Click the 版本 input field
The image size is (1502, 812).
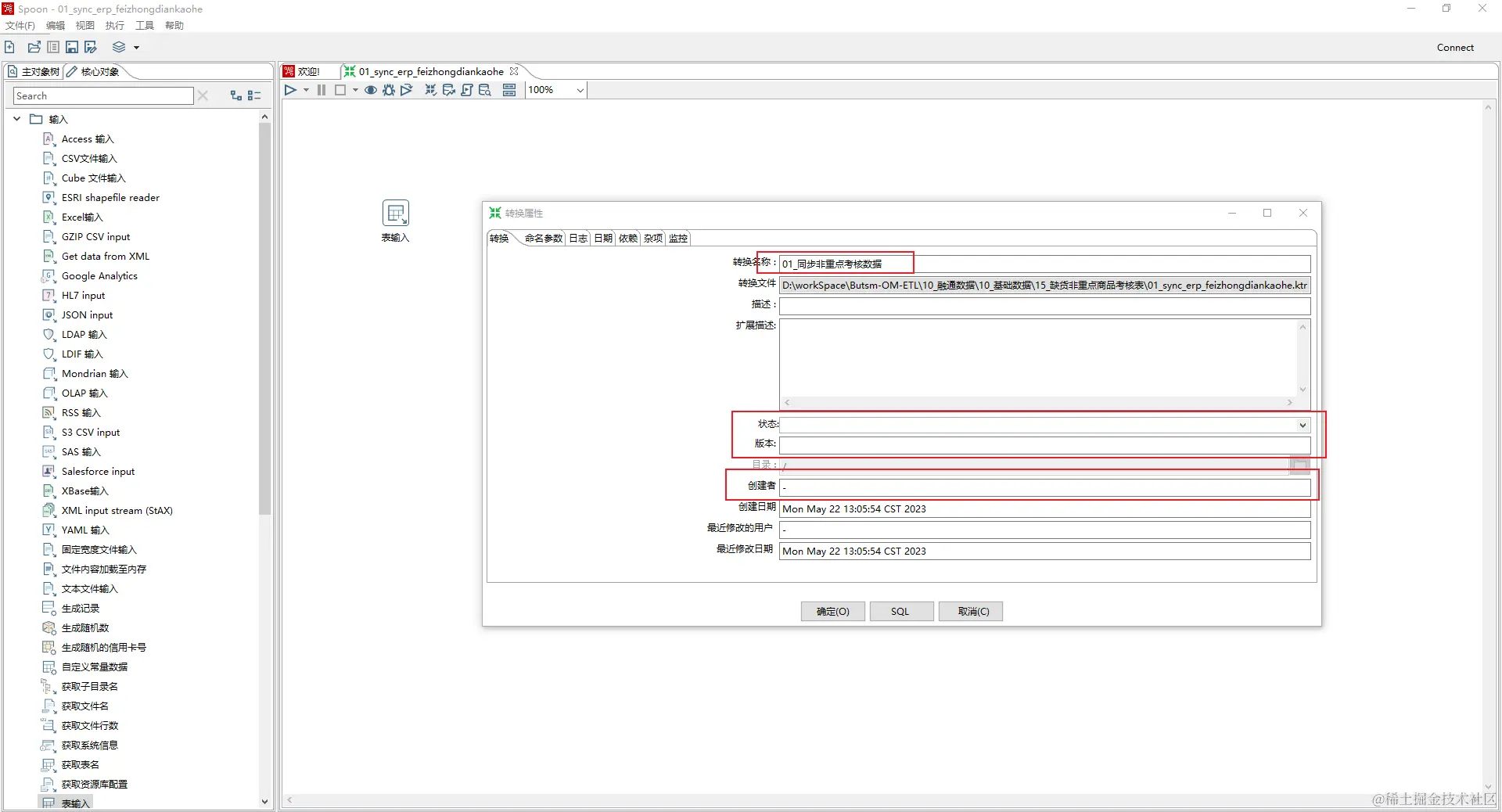click(x=1044, y=445)
